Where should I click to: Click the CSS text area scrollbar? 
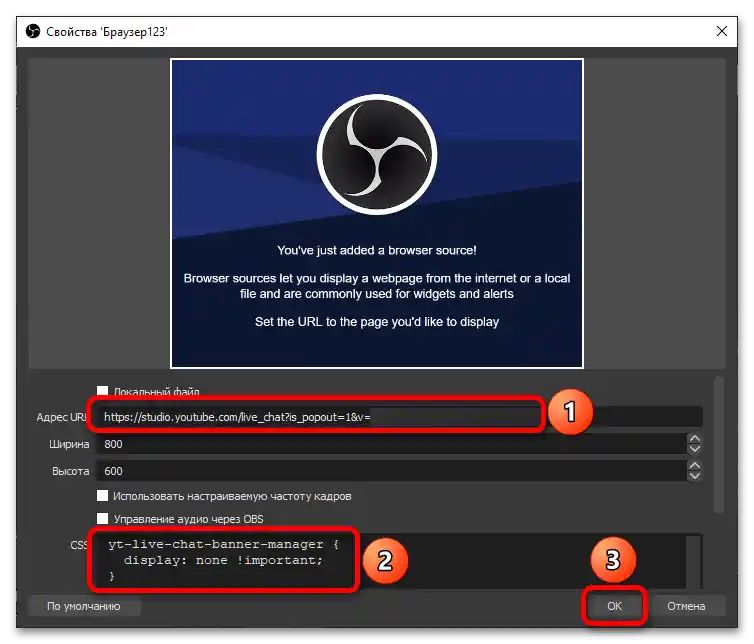click(x=693, y=561)
